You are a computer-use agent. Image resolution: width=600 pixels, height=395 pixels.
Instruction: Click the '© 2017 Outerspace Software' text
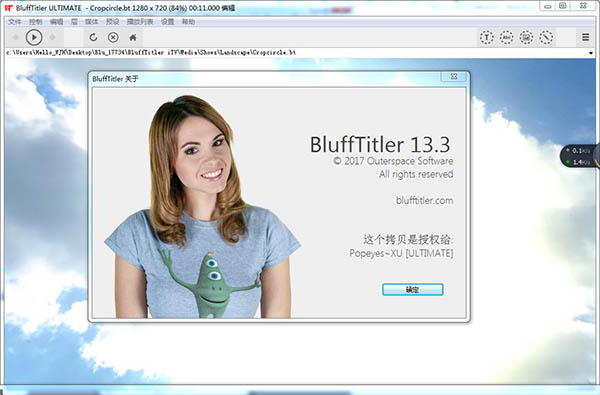[x=393, y=161]
